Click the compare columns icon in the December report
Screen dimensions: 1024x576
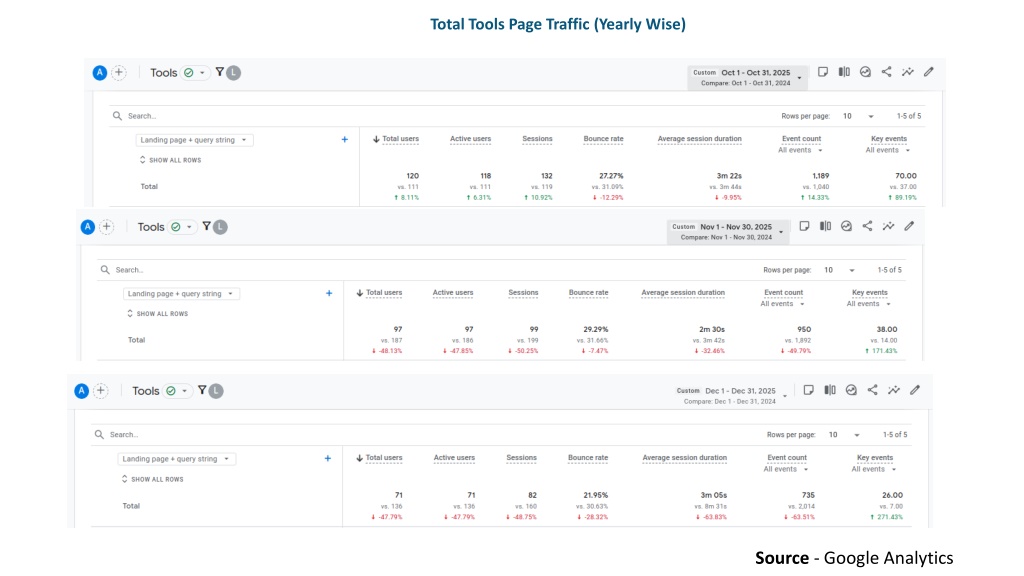coord(830,390)
